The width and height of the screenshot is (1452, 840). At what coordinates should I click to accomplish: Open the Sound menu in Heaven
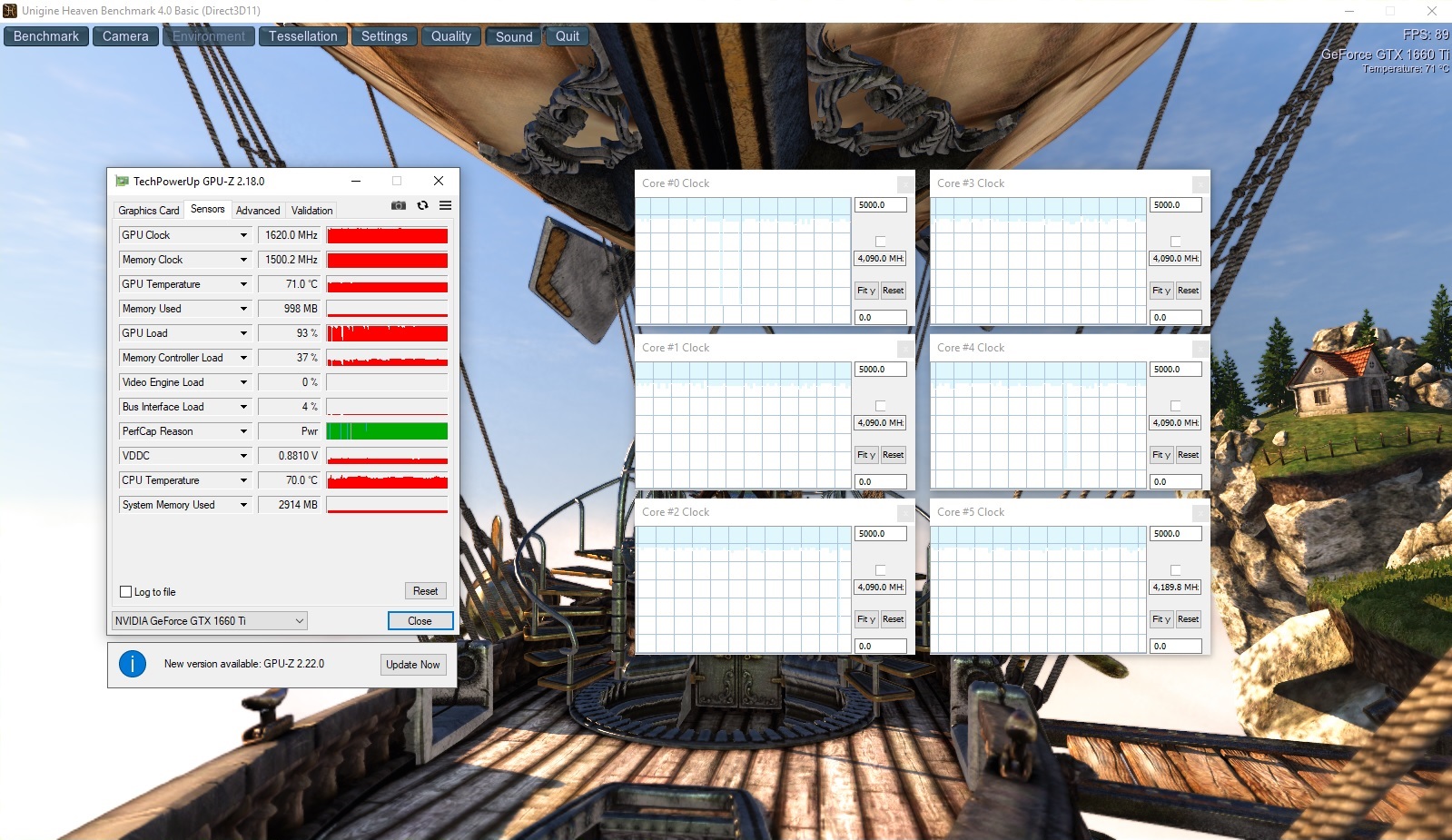514,36
